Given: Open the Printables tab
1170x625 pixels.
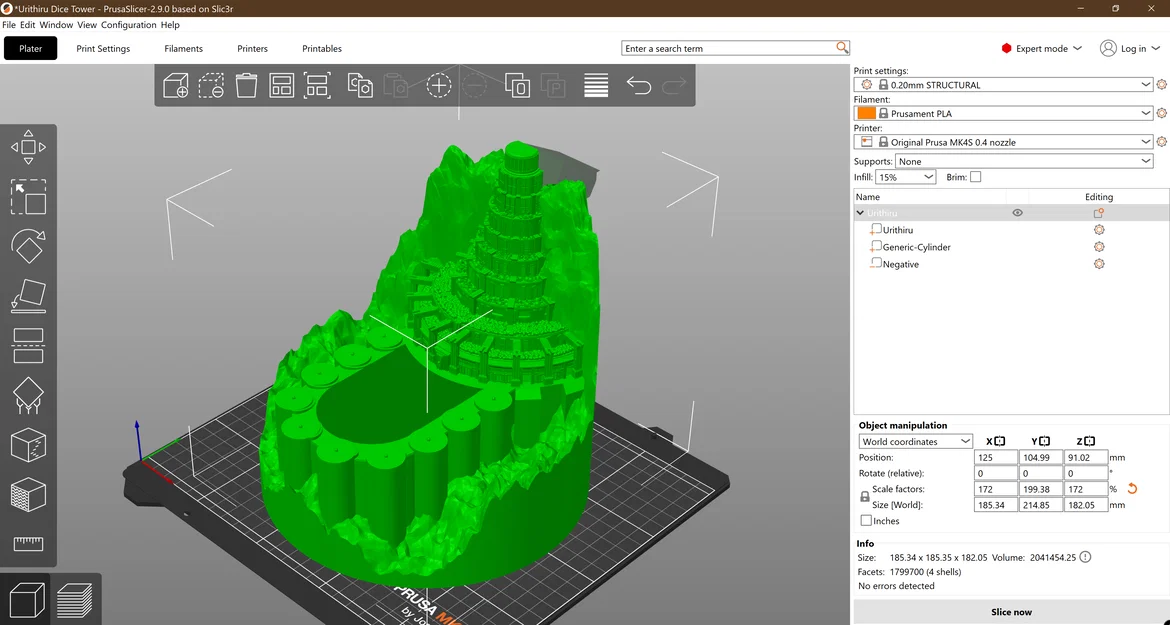Looking at the screenshot, I should [x=322, y=48].
